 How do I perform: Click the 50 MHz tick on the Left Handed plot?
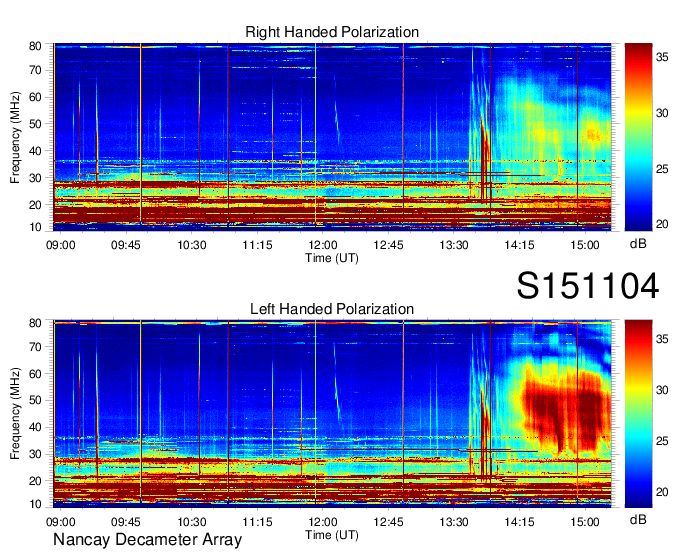pos(35,400)
